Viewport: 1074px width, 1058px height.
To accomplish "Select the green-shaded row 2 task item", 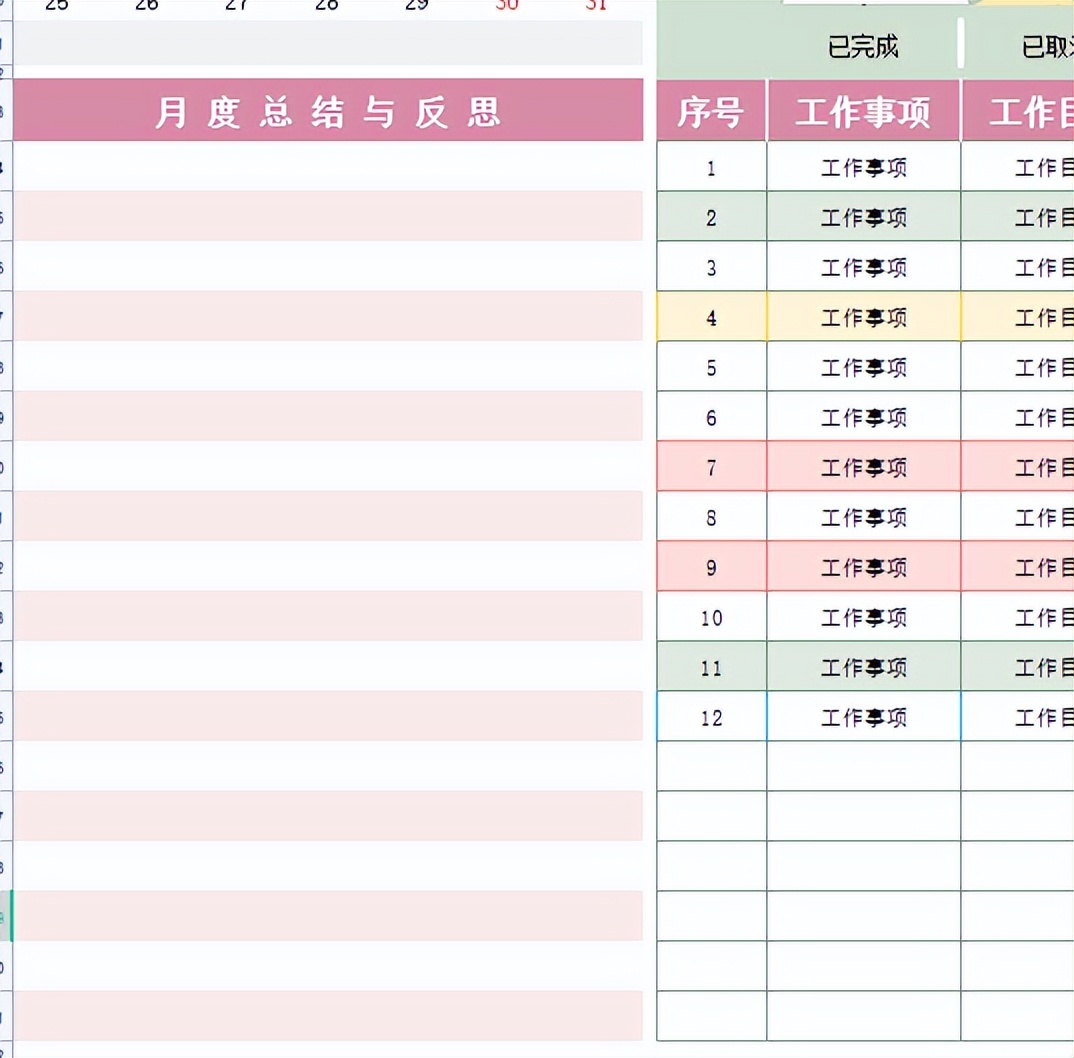I will [863, 217].
